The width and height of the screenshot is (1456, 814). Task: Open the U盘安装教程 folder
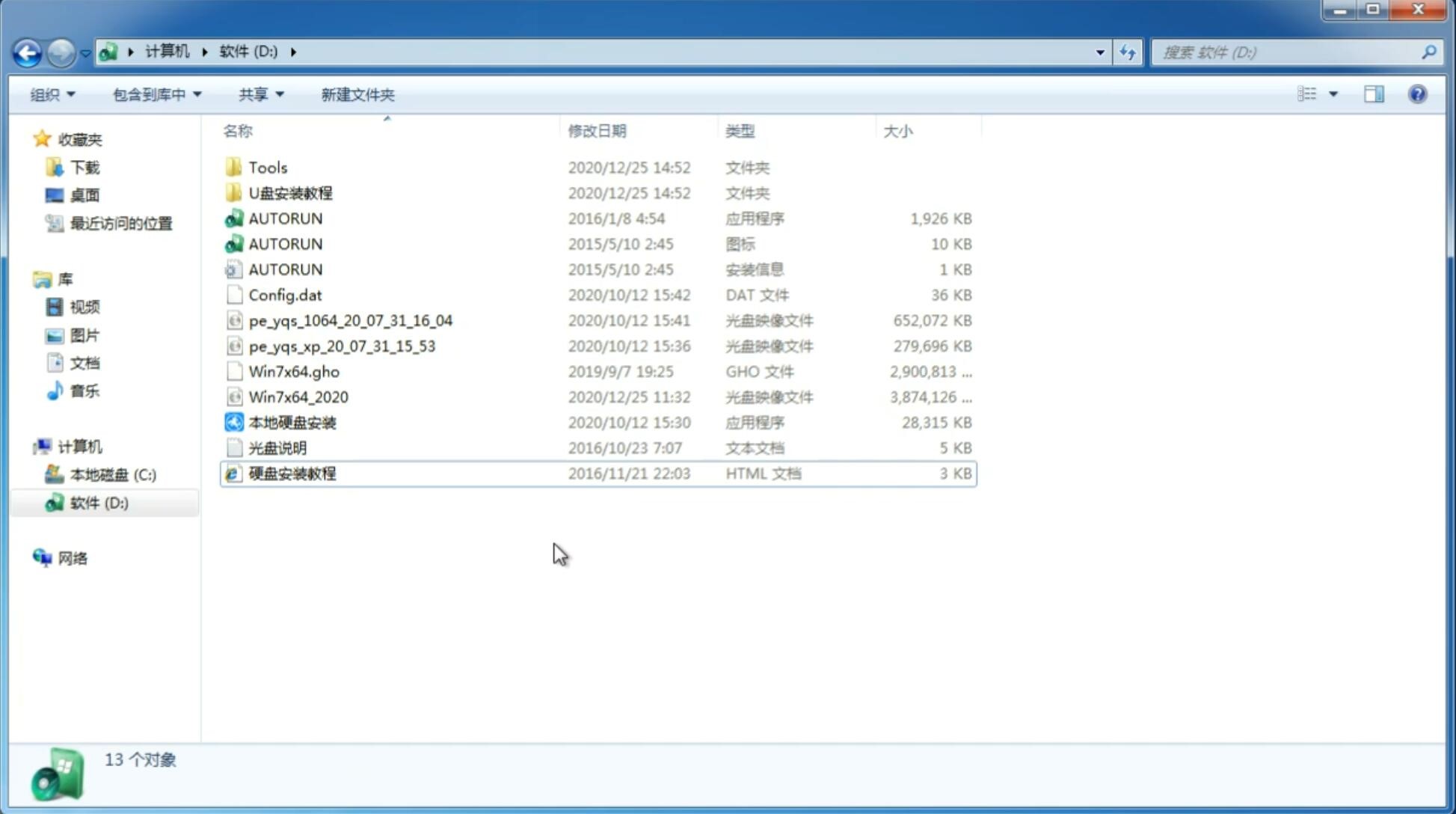(291, 192)
